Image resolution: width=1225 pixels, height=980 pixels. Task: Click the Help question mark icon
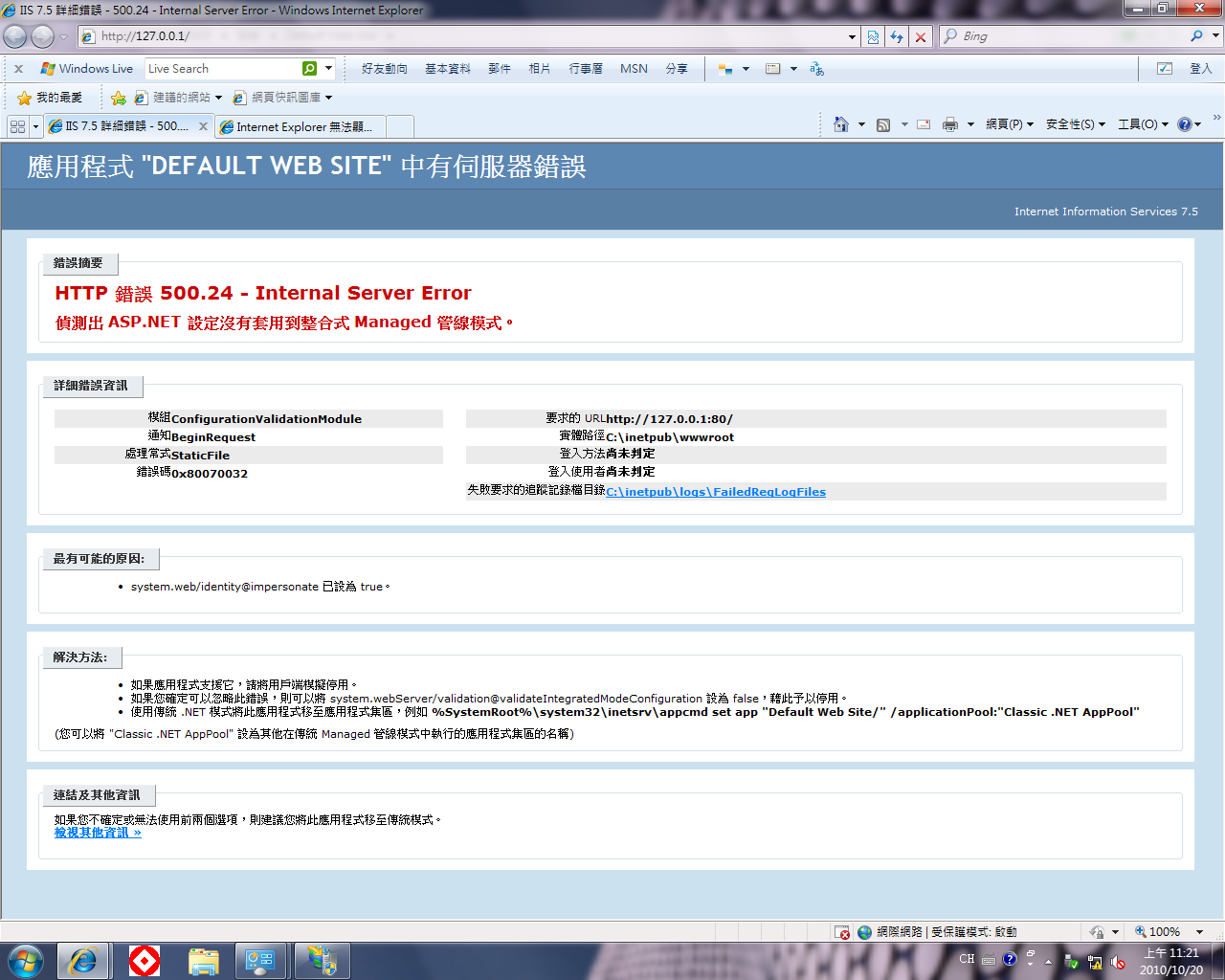pos(1185,124)
